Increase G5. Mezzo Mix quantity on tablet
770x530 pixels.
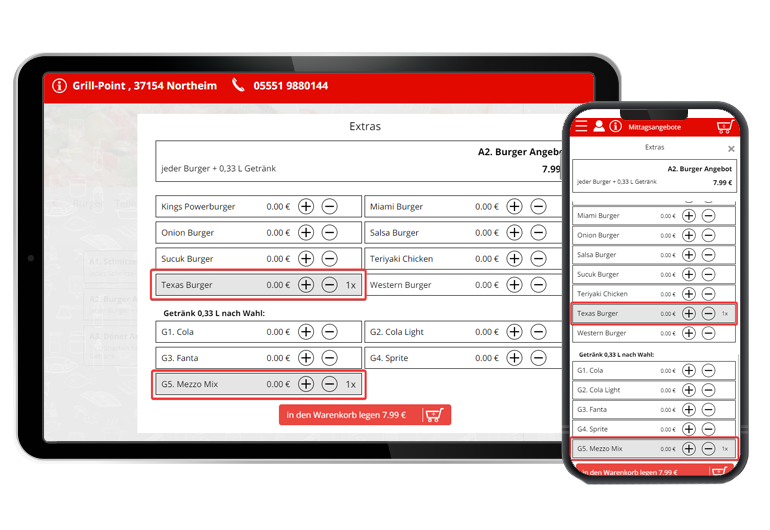(306, 384)
